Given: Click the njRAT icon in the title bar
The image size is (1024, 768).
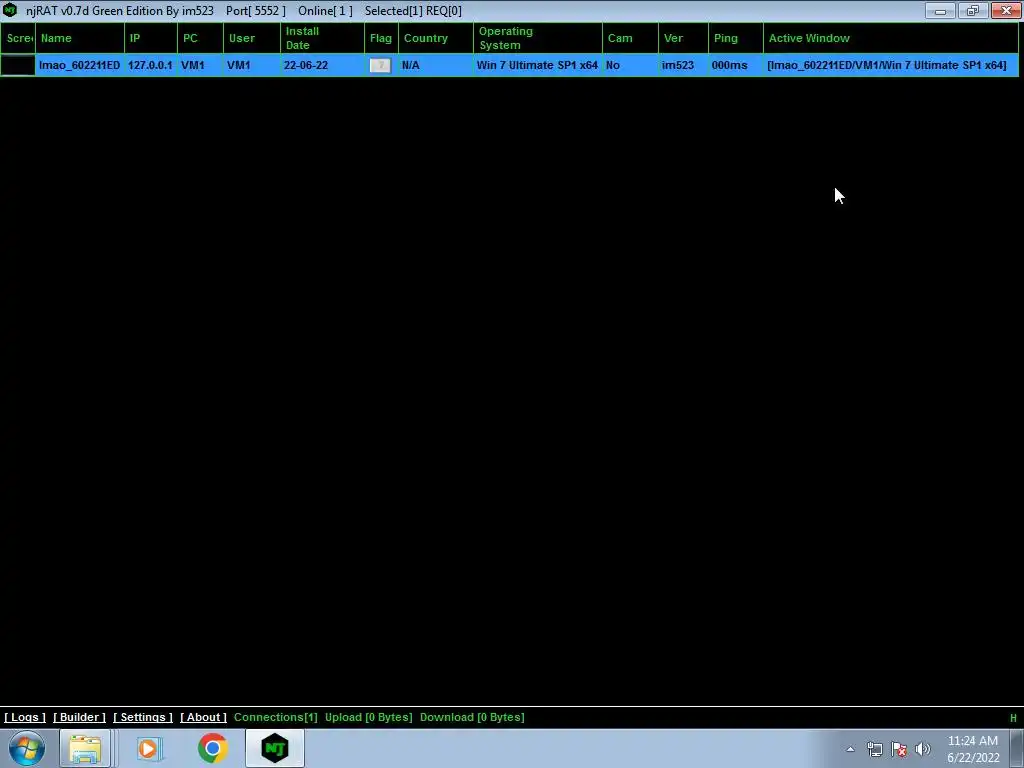Looking at the screenshot, I should coord(10,10).
